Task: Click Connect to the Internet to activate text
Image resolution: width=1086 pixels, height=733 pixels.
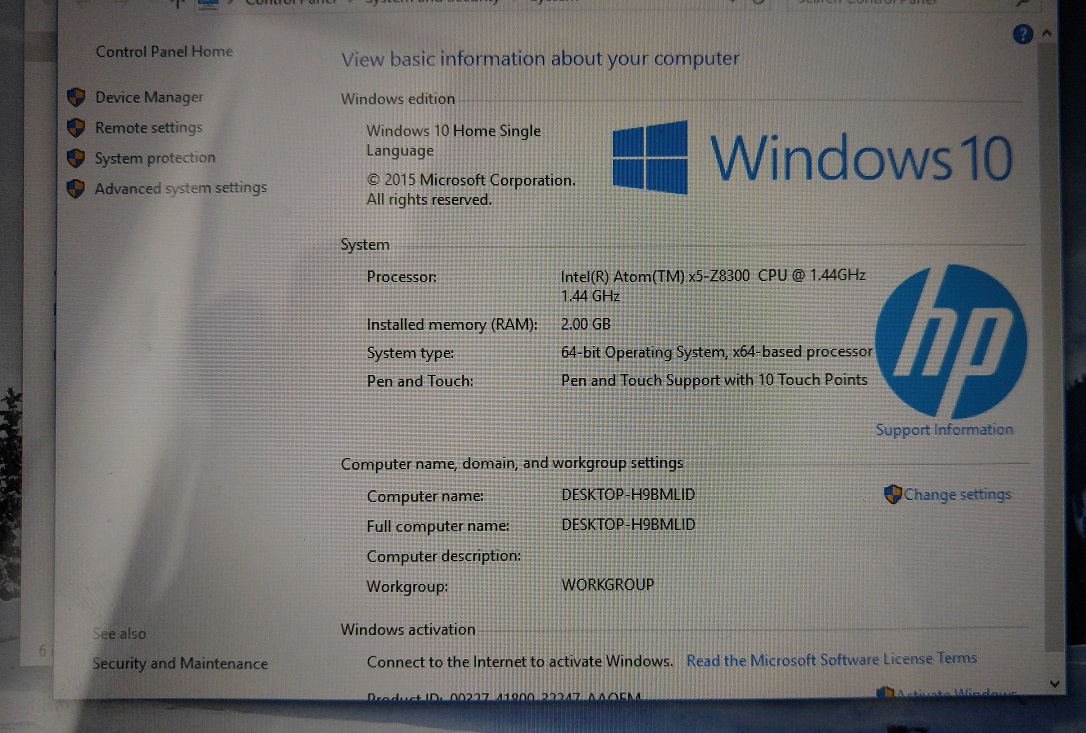Action: 519,662
